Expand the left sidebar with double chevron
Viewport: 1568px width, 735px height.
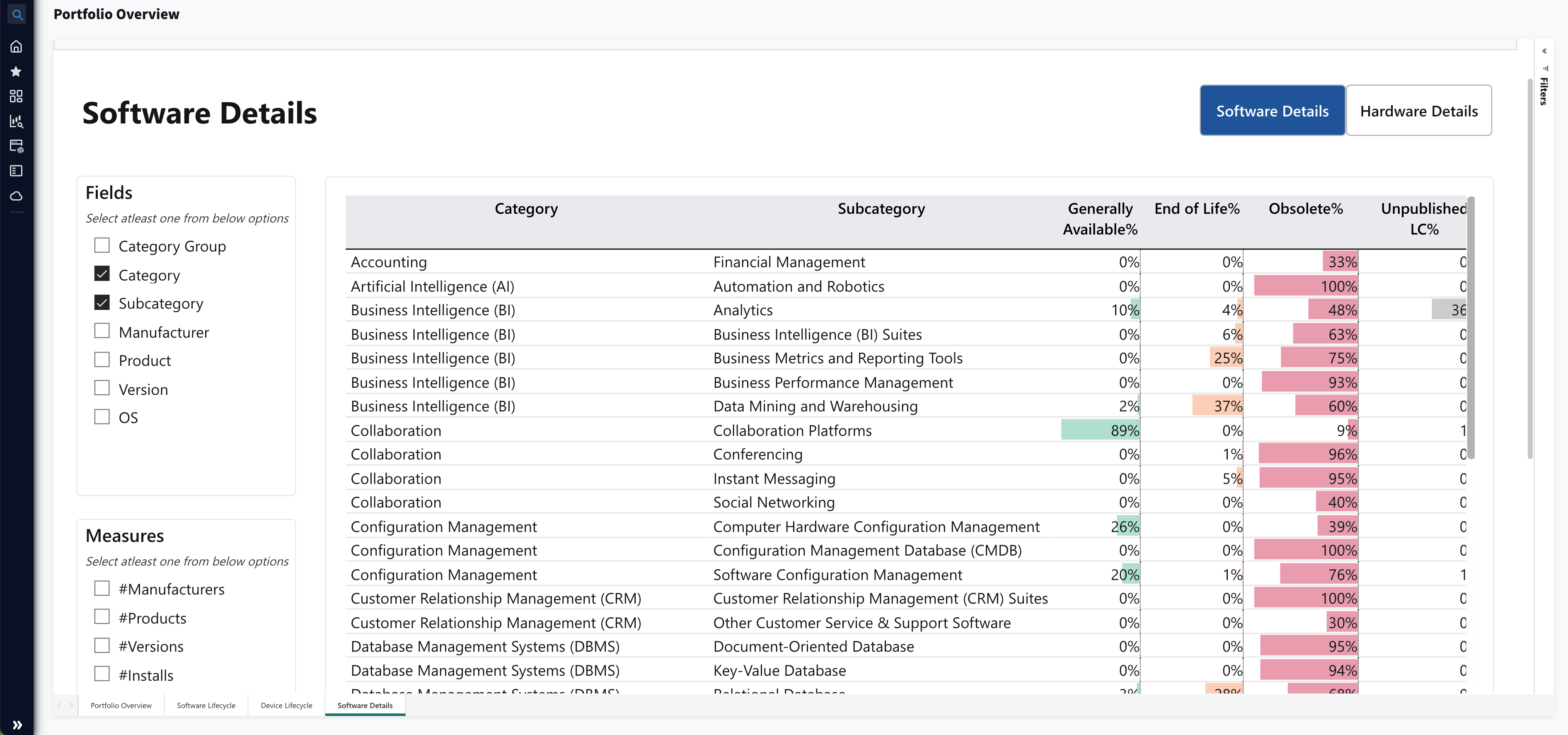coord(17,725)
